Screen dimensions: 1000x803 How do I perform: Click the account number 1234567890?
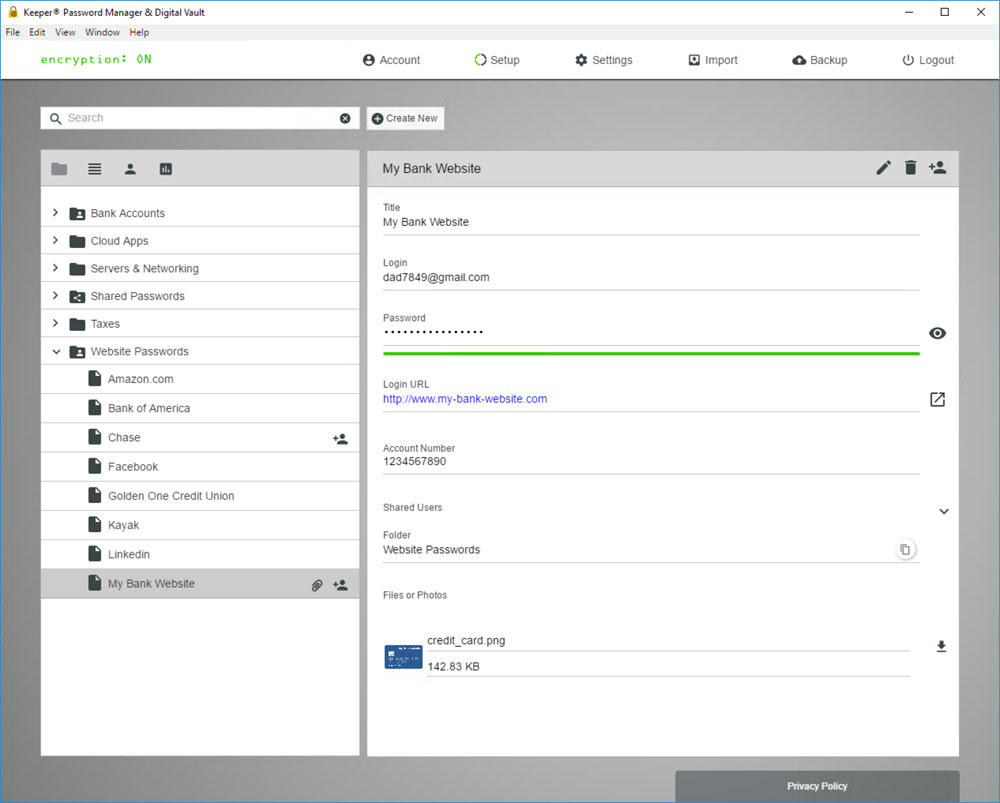coord(415,461)
